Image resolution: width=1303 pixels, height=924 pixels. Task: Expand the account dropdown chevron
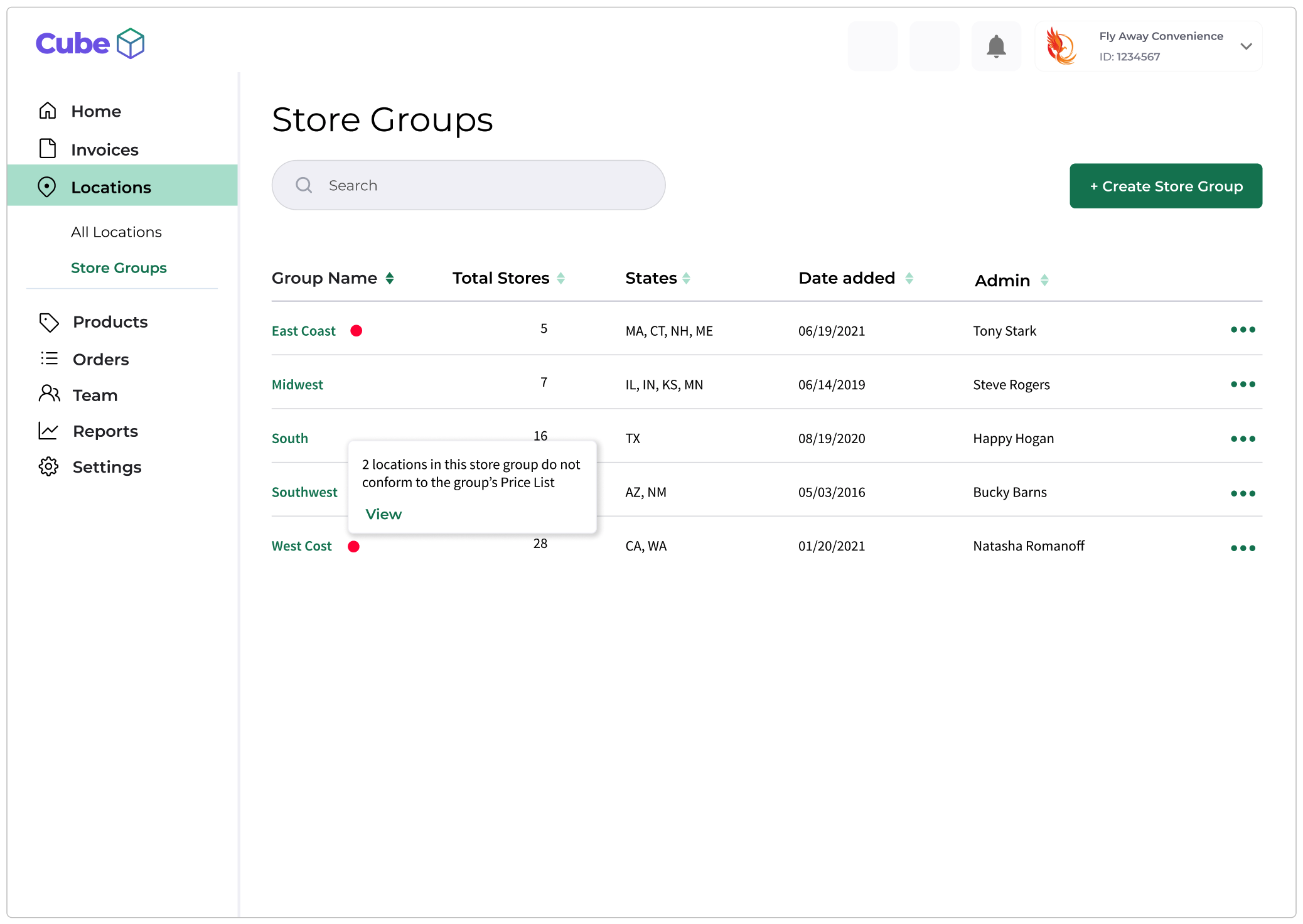[x=1246, y=46]
